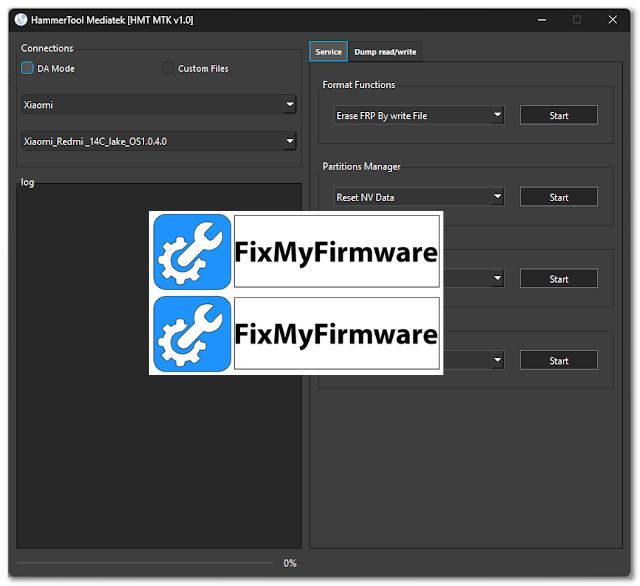640x586 pixels.
Task: Open the Xiaomi brand dropdown
Action: point(159,104)
